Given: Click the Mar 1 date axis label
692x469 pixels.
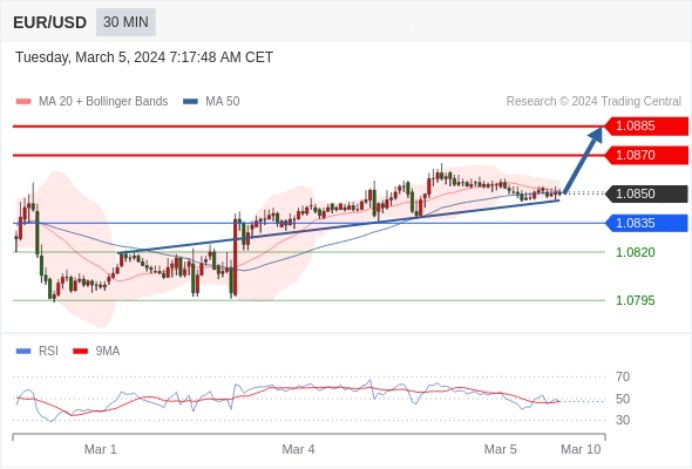Looking at the screenshot, I should pyautogui.click(x=101, y=450).
